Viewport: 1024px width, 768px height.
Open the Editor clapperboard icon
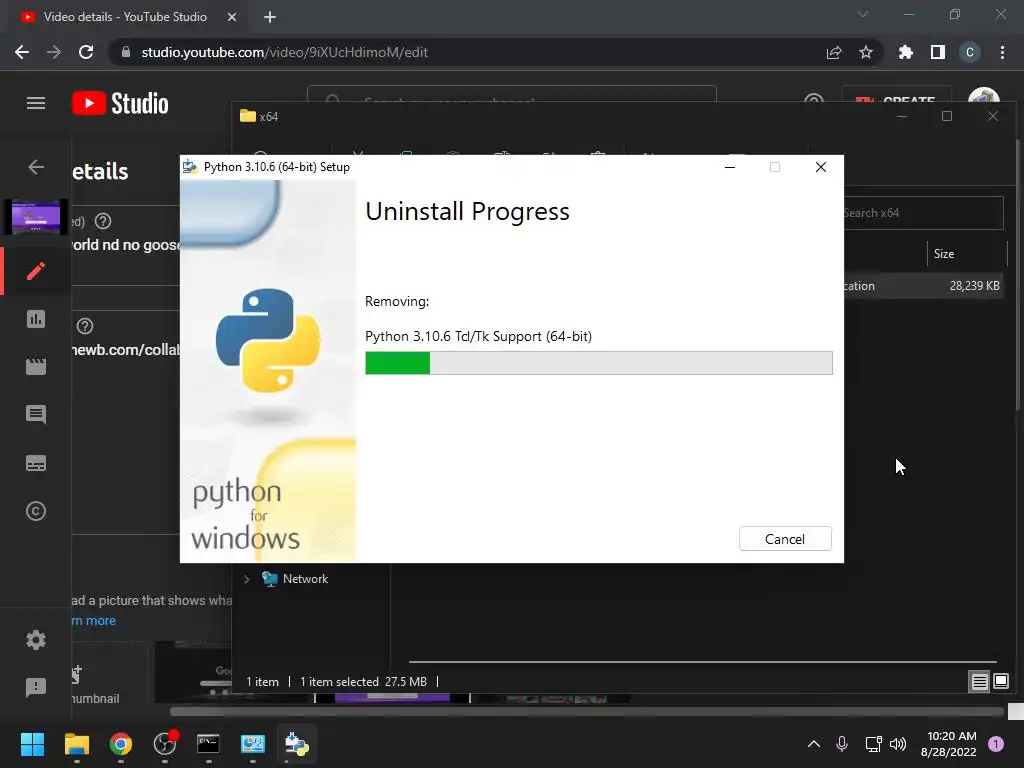[36, 366]
